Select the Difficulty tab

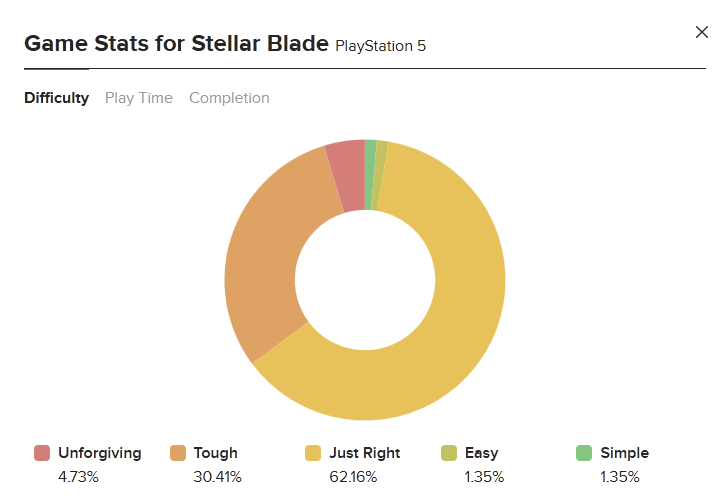(57, 98)
